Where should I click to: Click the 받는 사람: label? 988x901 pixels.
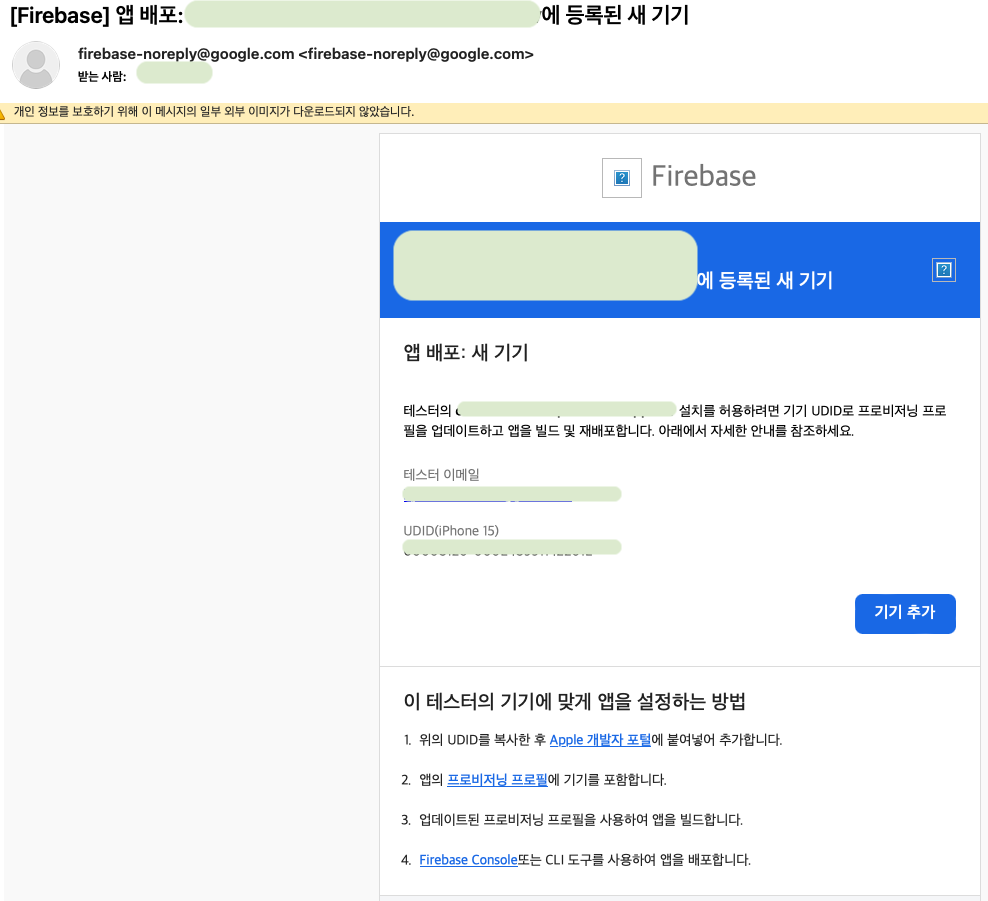pos(102,76)
